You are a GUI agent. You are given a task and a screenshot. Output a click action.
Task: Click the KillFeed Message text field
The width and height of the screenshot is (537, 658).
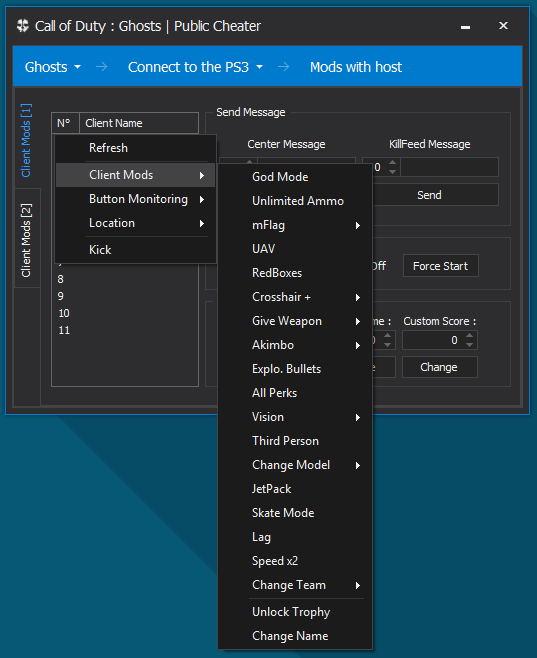click(x=450, y=167)
